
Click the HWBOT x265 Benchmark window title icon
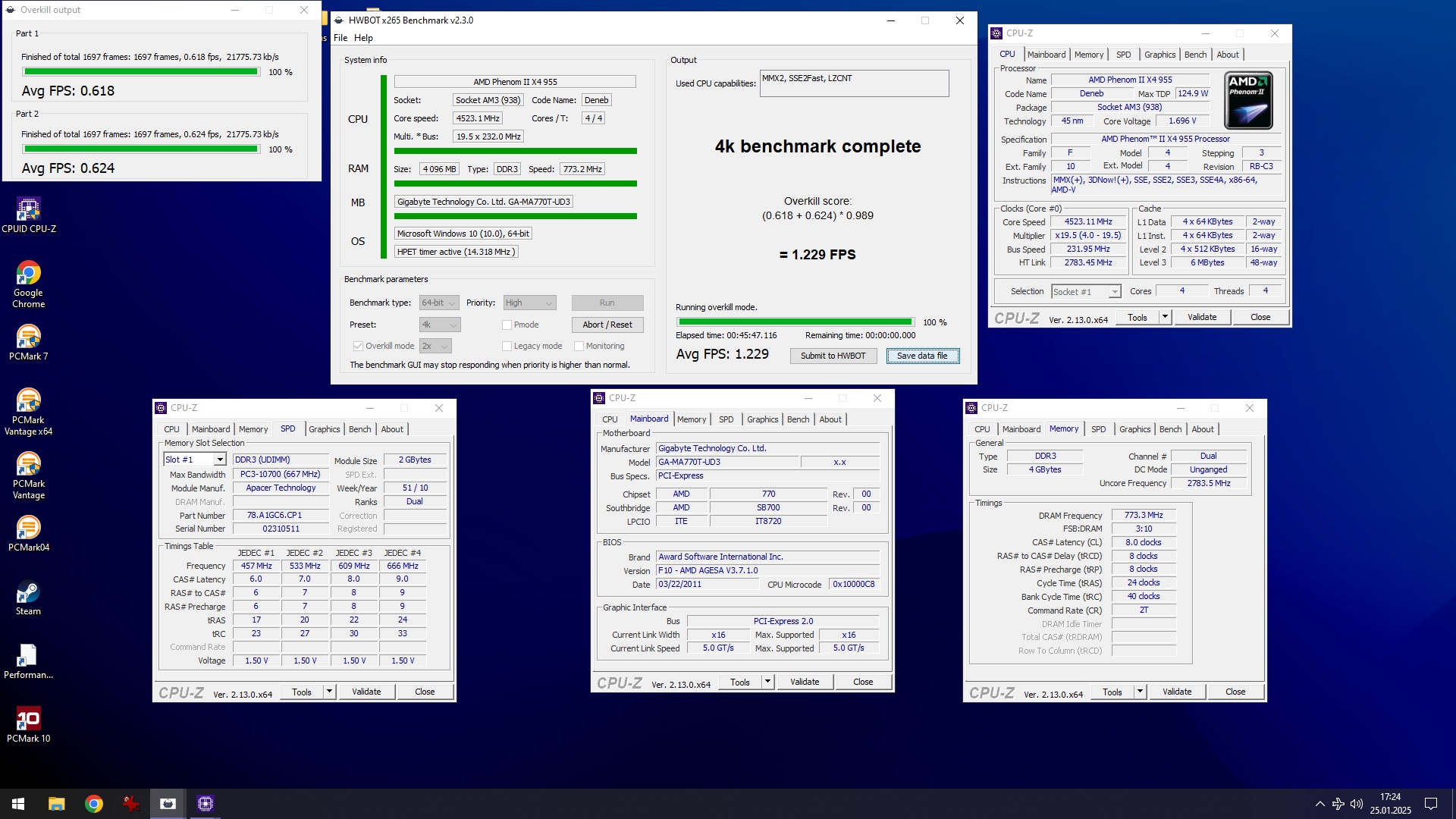click(x=339, y=20)
